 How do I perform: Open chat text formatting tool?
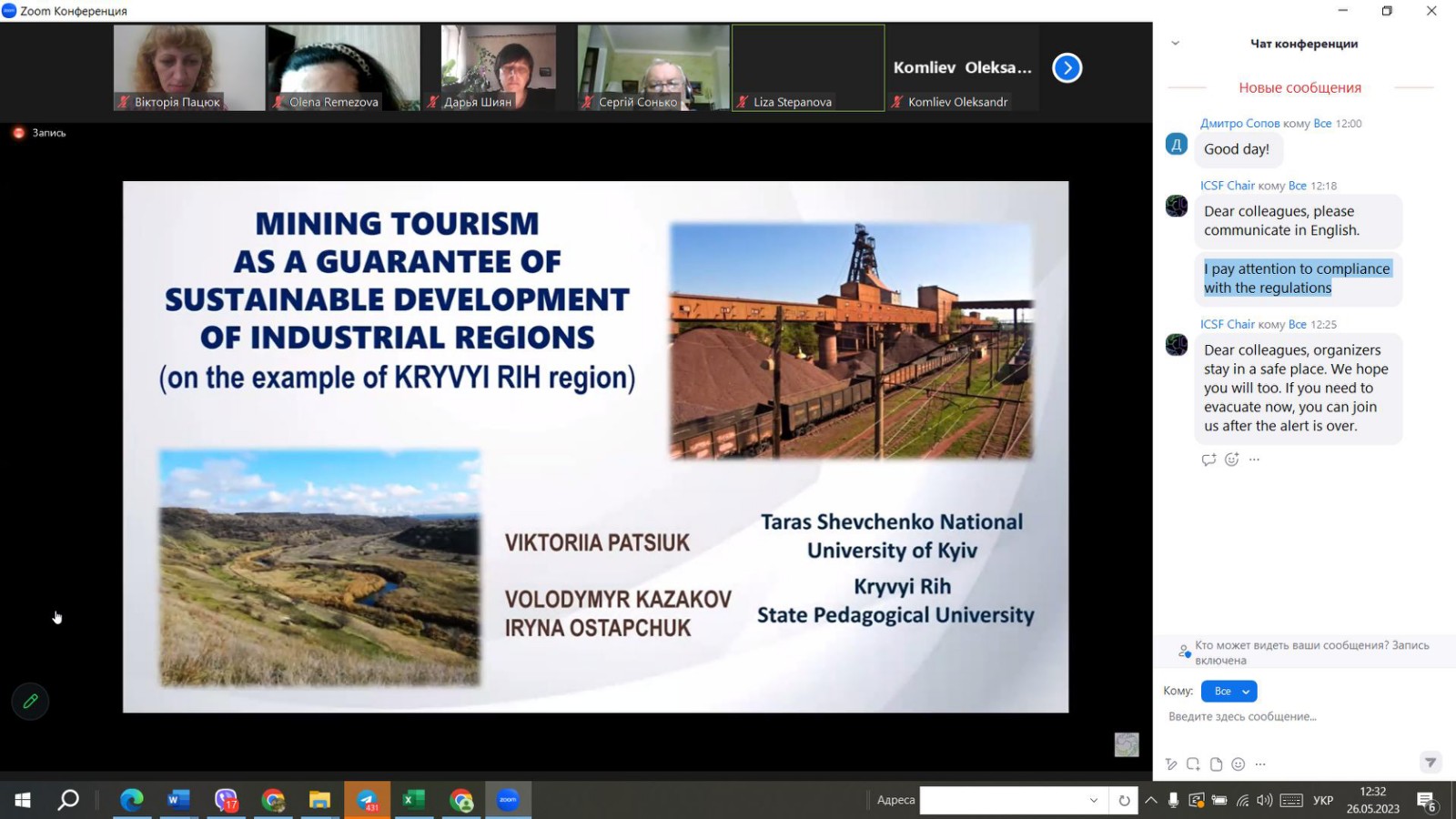1171,764
